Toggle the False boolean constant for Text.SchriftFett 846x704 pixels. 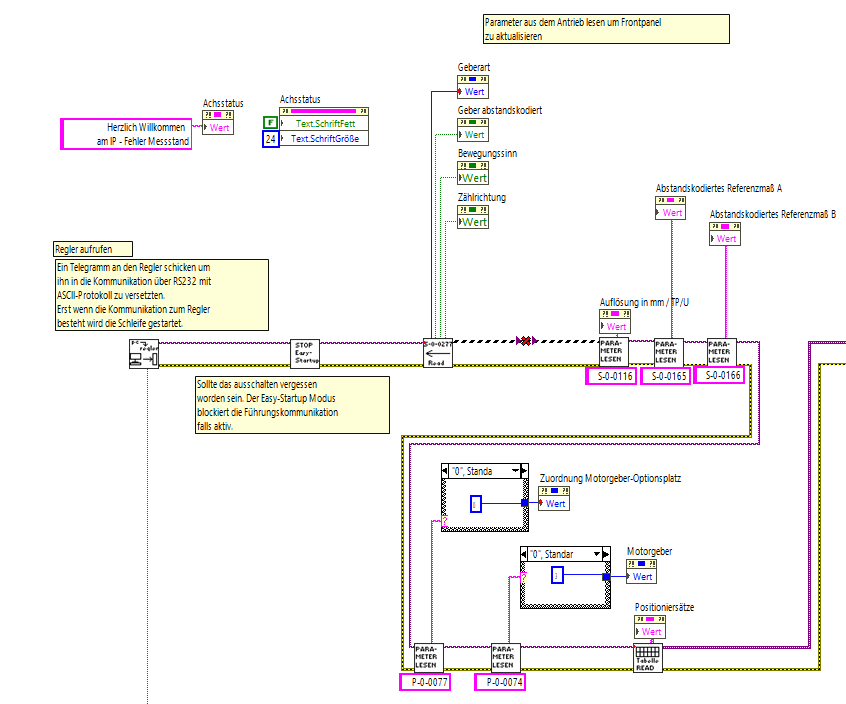coord(270,123)
